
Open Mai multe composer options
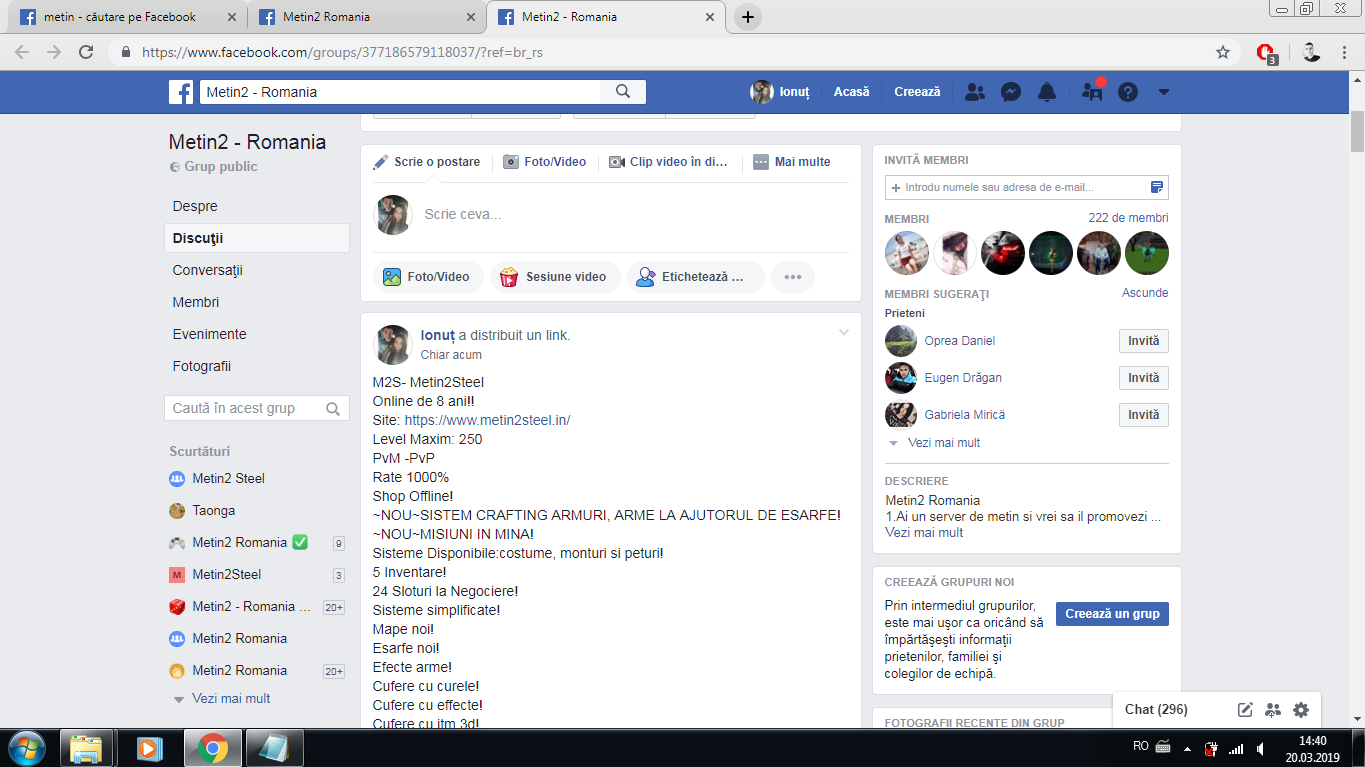pos(792,162)
